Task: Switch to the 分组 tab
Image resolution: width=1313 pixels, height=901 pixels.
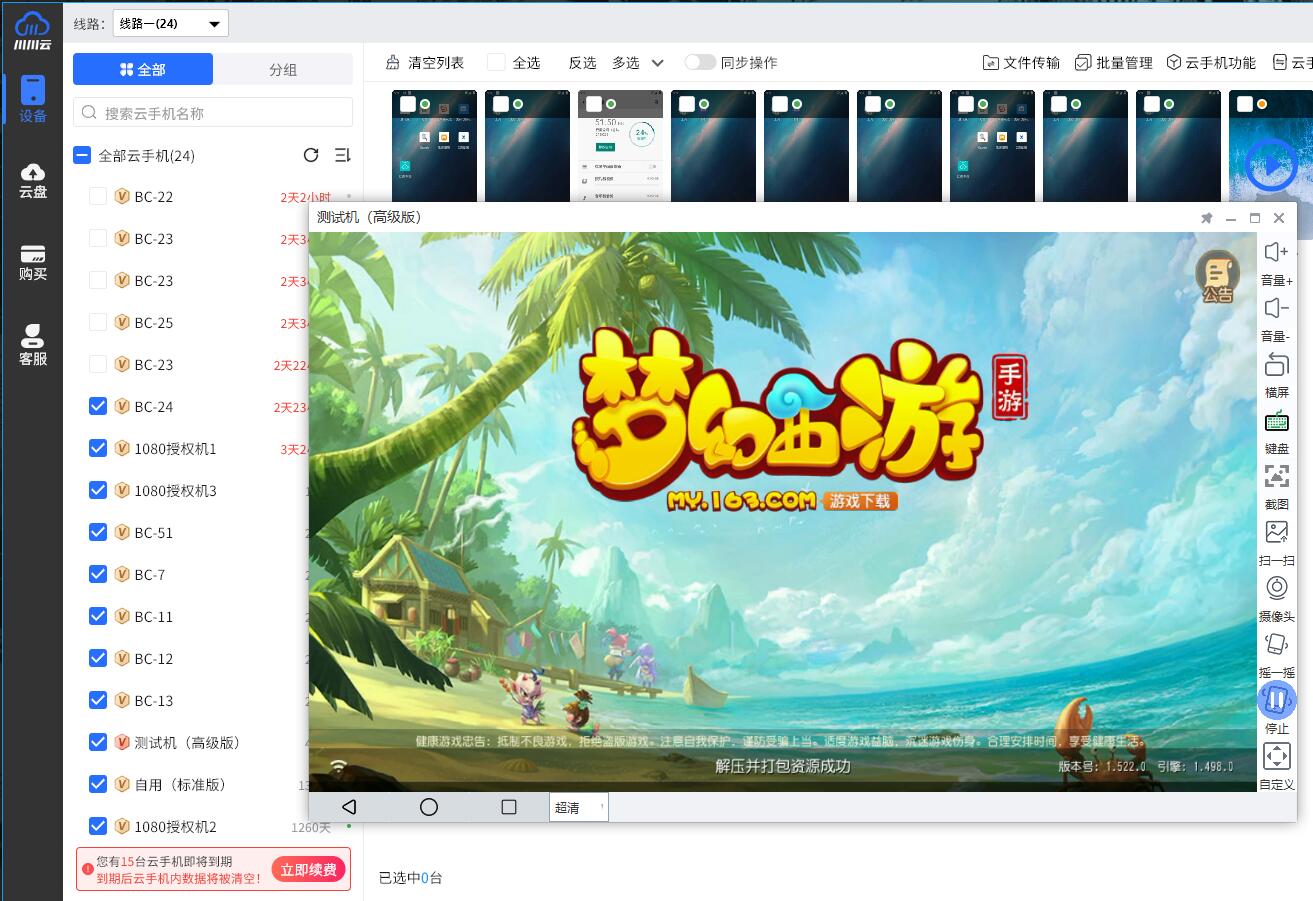Action: pos(283,69)
